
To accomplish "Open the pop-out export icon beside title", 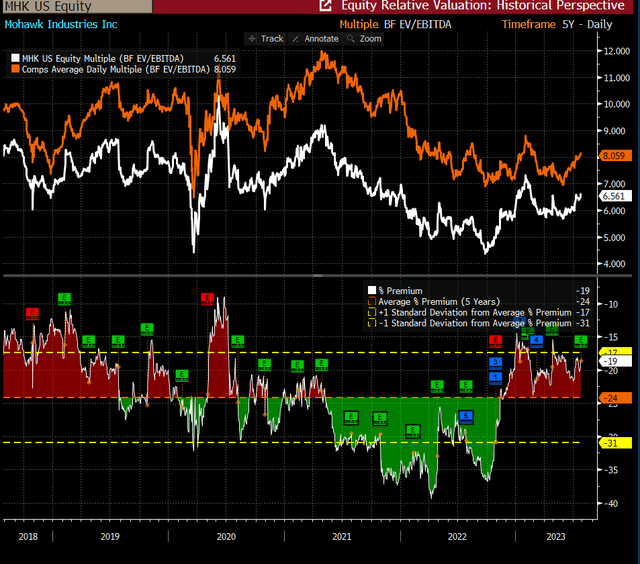I will (x=325, y=5).
